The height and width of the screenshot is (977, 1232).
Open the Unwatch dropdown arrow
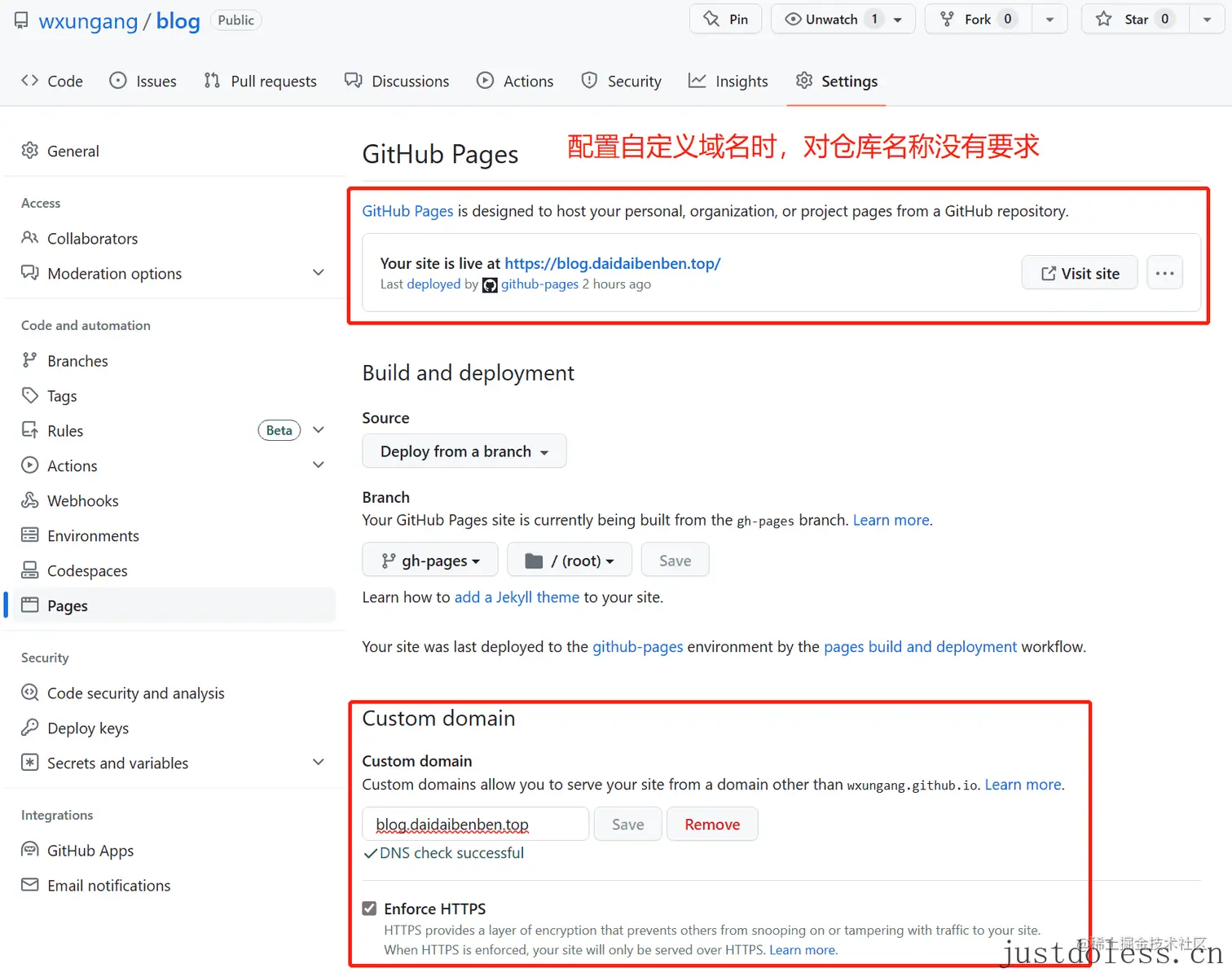[x=898, y=20]
